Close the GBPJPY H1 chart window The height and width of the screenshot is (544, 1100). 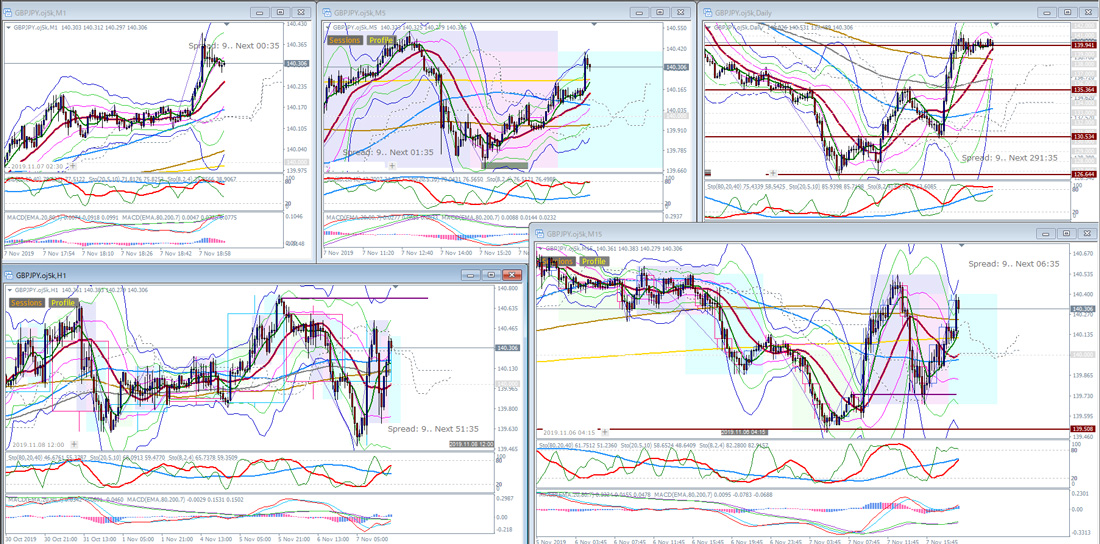pos(511,275)
